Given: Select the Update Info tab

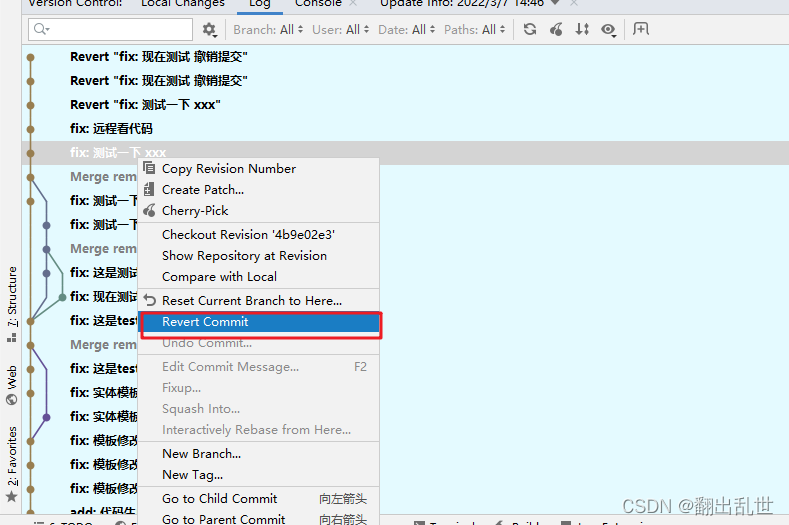Looking at the screenshot, I should [462, 4].
